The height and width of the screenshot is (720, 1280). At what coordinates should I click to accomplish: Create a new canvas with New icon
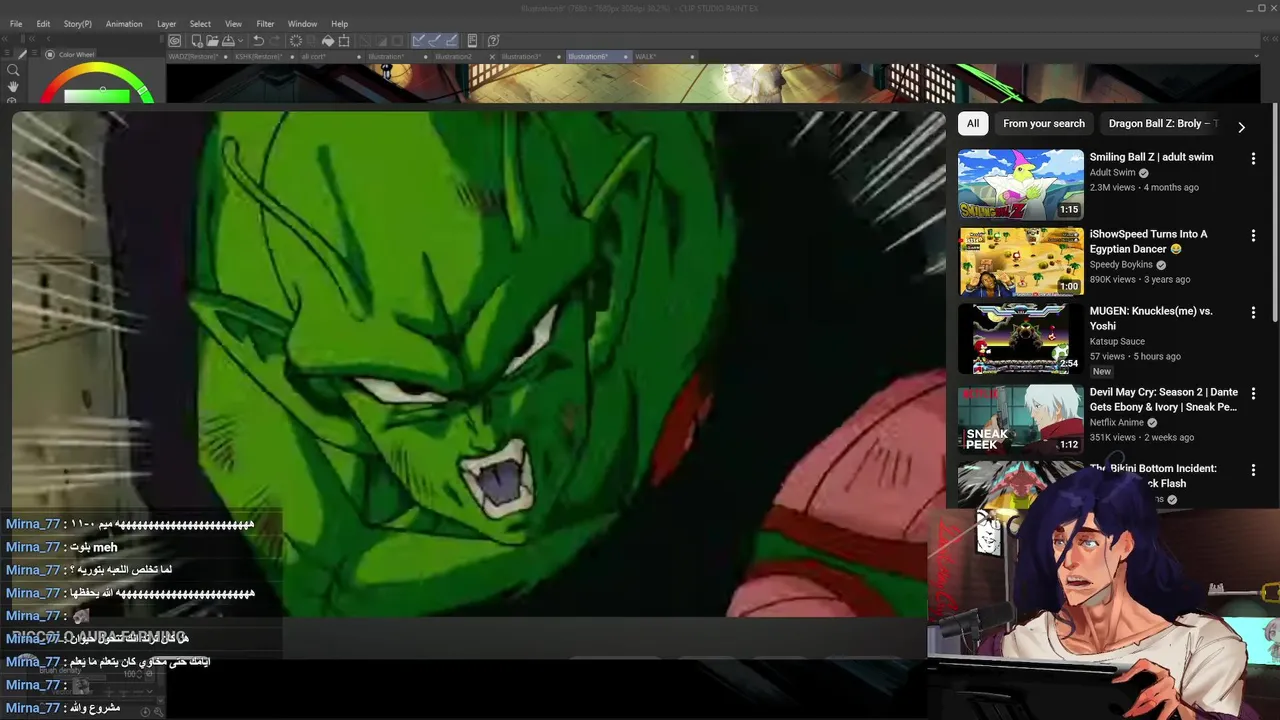pos(197,41)
